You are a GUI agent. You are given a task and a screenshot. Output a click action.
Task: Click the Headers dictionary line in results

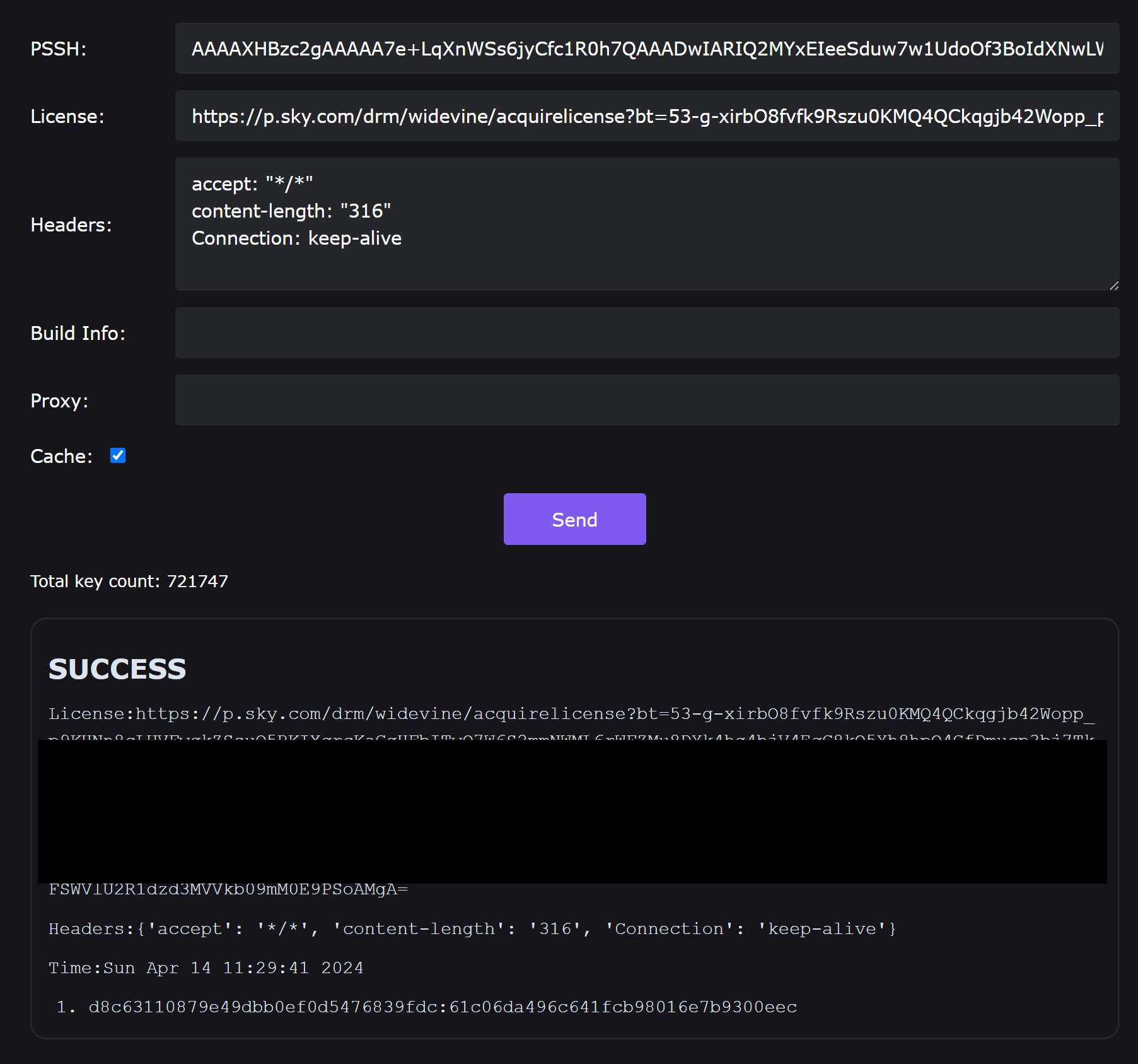472,928
